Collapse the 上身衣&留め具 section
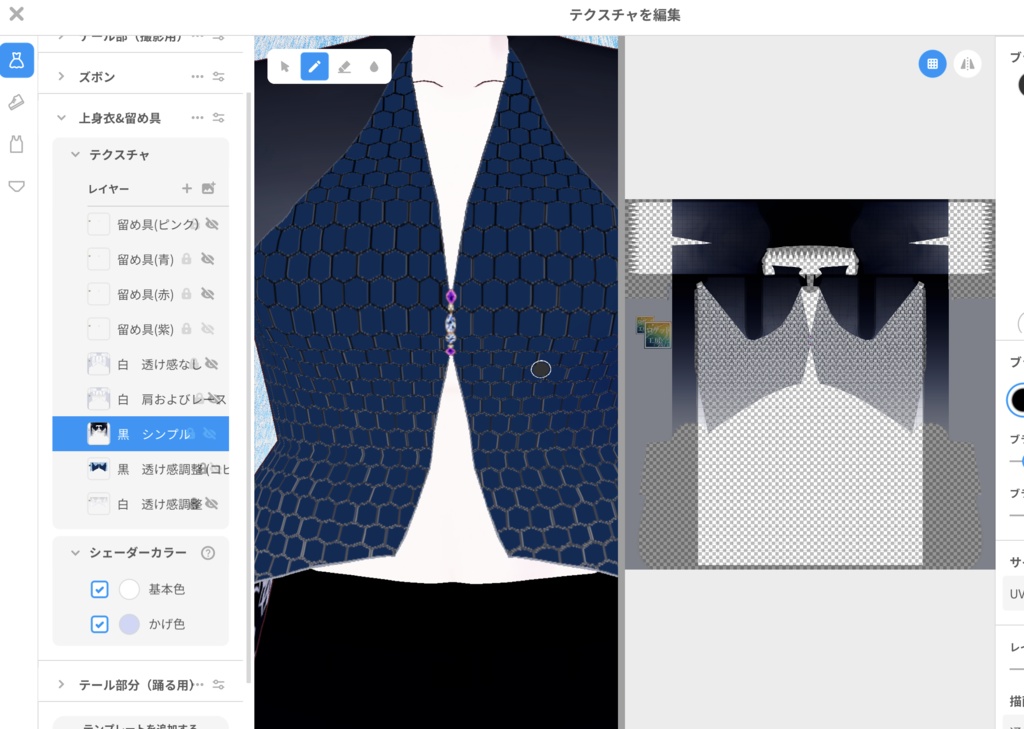Viewport: 1024px width, 729px height. [61, 118]
